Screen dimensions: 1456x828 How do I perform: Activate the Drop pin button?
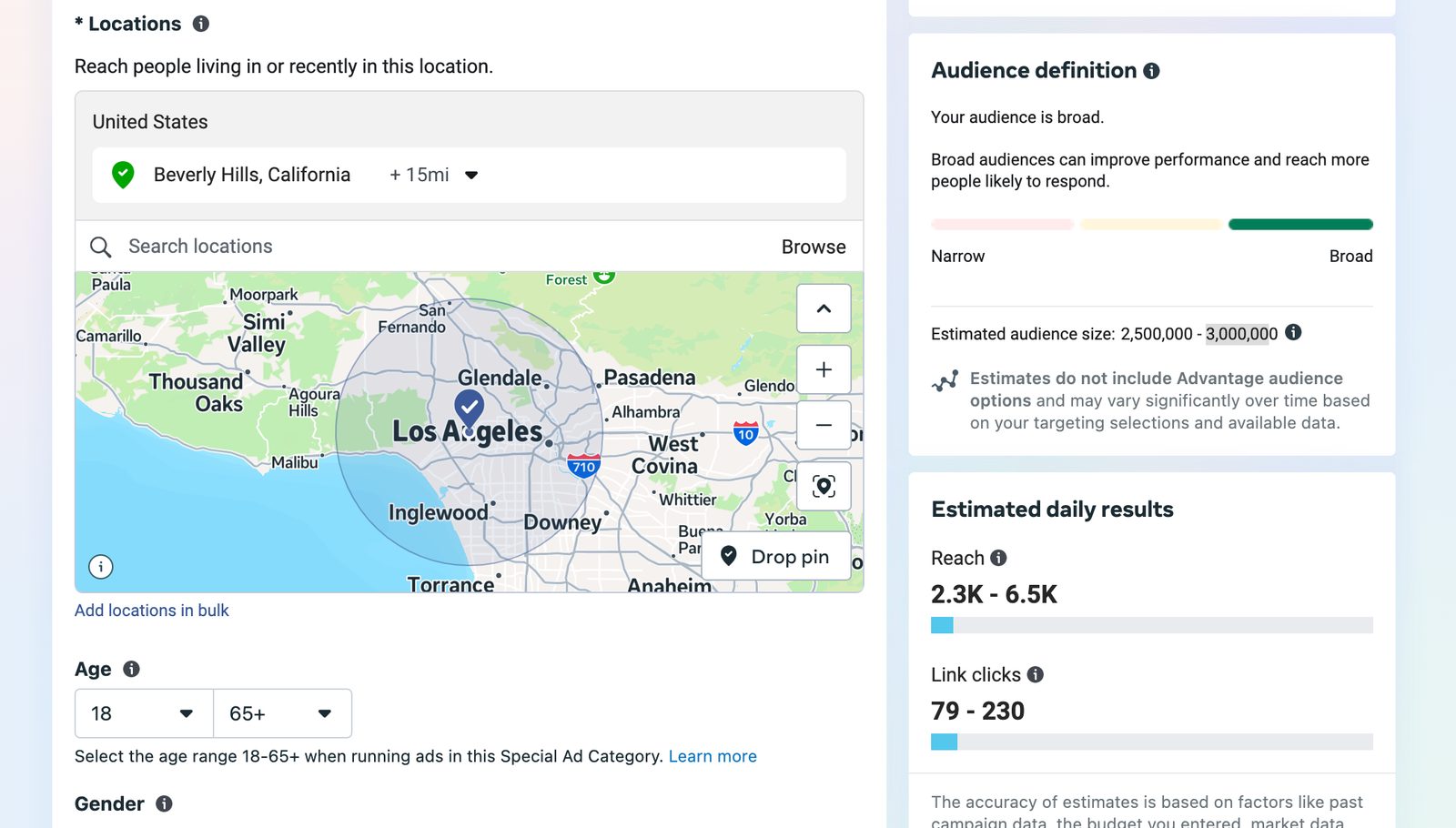[776, 556]
